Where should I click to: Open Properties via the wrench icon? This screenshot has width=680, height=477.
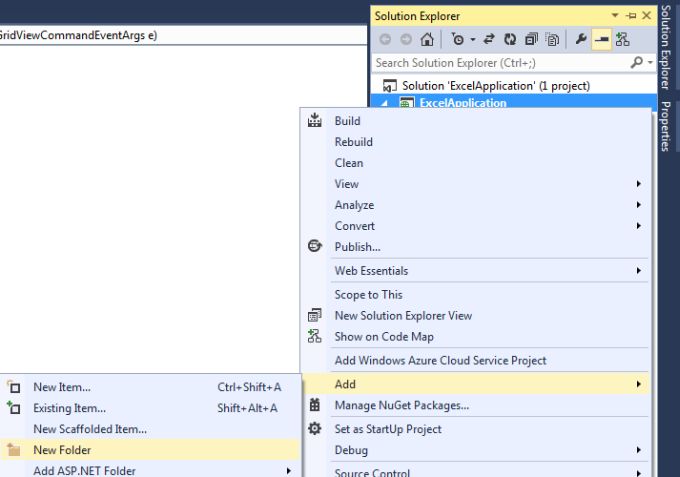(x=581, y=39)
